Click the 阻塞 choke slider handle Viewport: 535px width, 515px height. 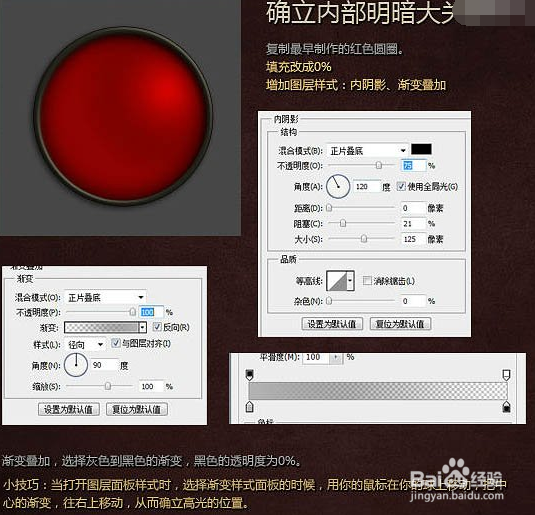tap(343, 223)
